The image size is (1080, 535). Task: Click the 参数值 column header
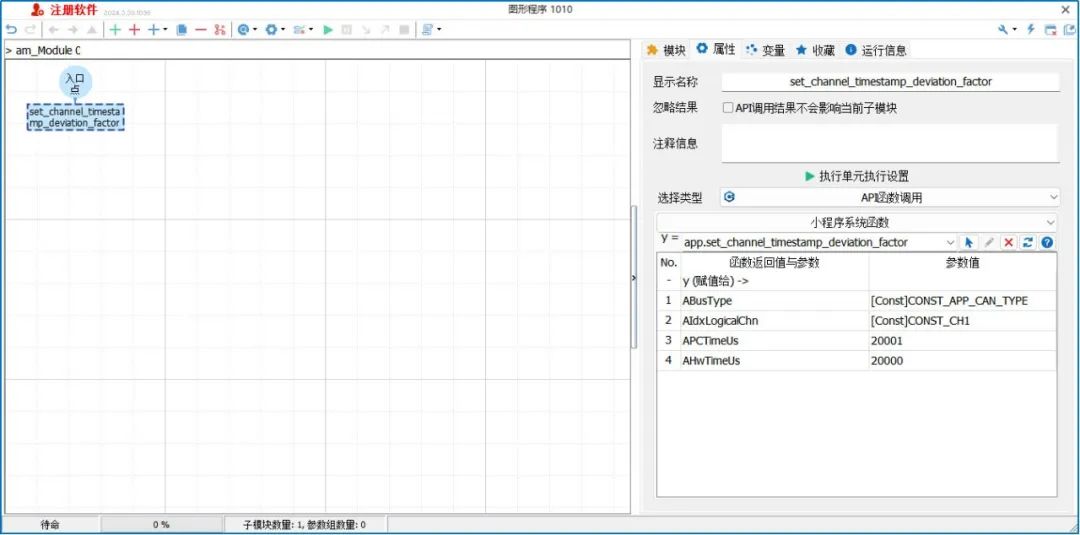click(x=962, y=263)
